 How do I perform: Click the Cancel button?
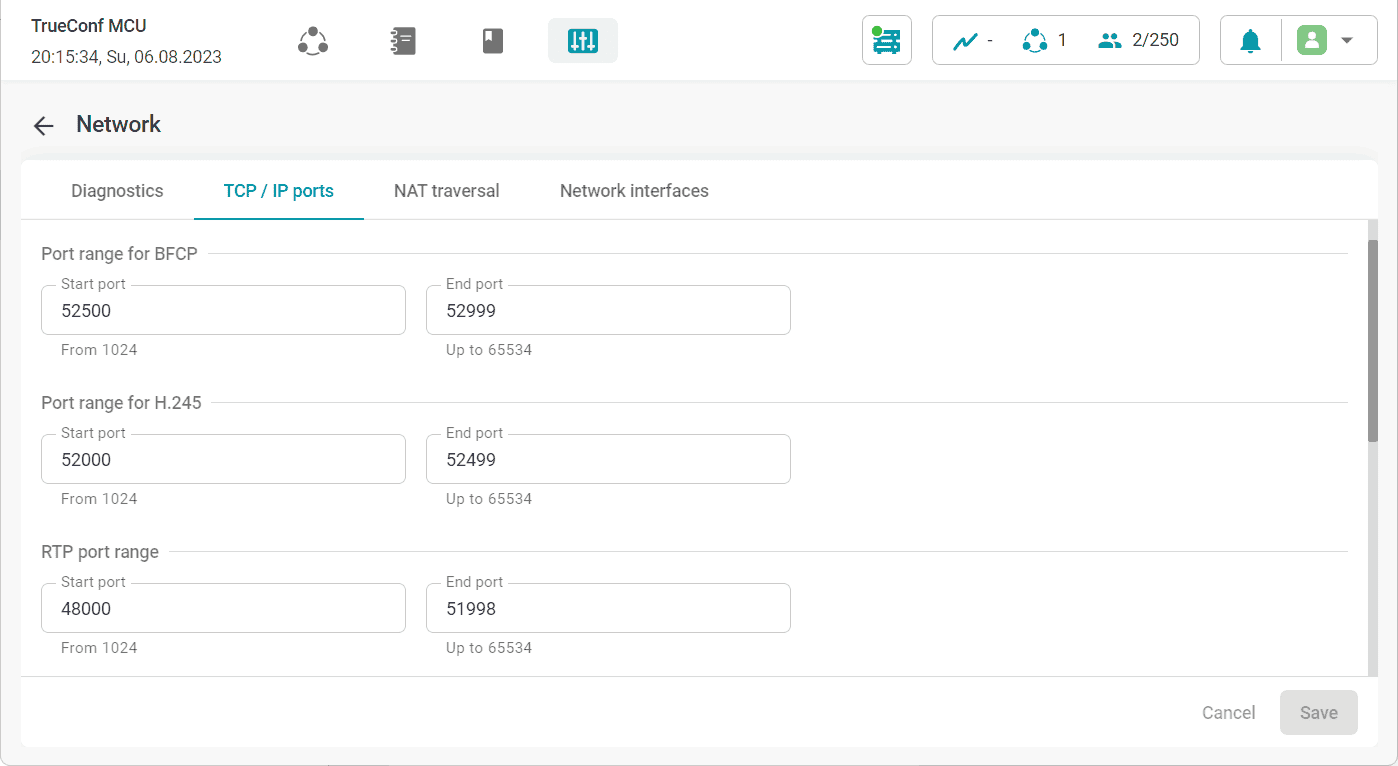tap(1229, 713)
